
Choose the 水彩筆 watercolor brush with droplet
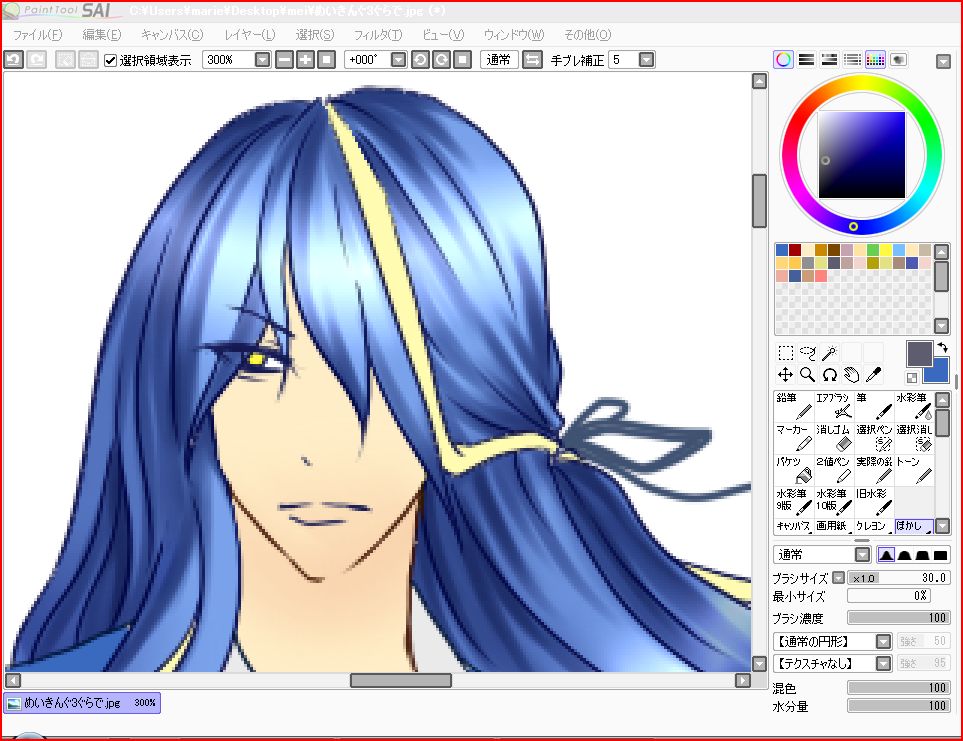(914, 406)
